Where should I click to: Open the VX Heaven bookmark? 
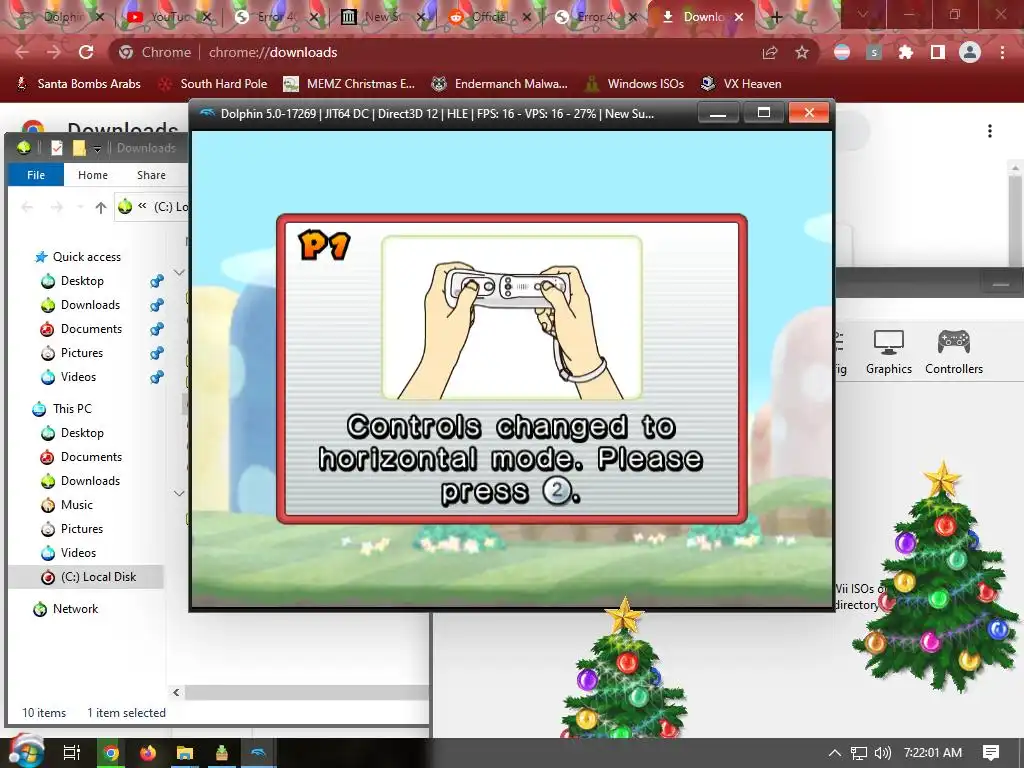pyautogui.click(x=741, y=84)
